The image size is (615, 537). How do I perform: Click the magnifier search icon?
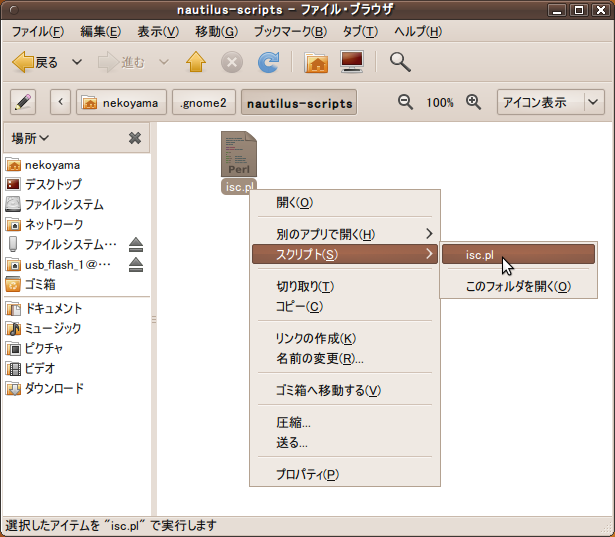coord(400,63)
